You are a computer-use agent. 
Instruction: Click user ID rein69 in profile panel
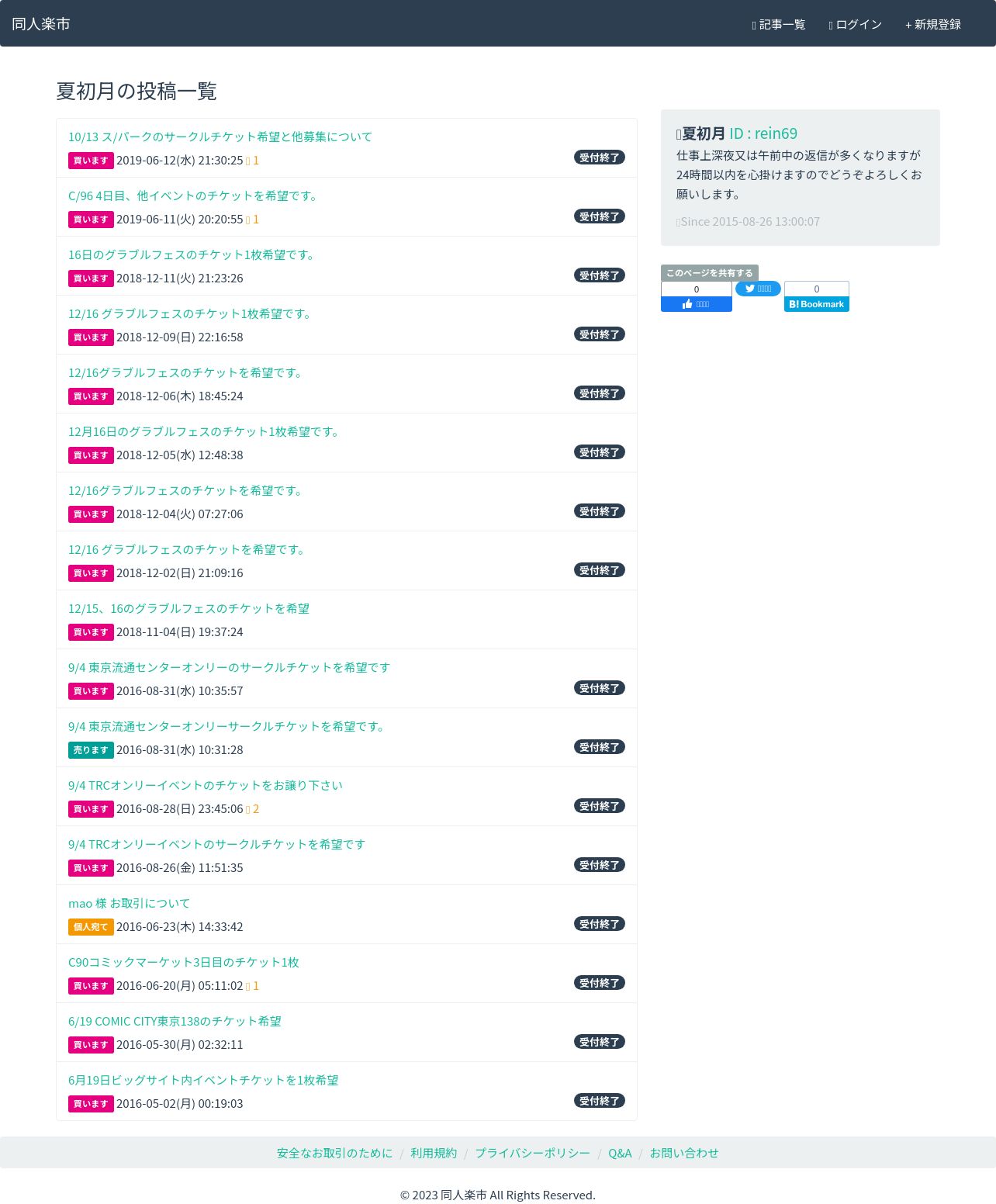point(763,133)
